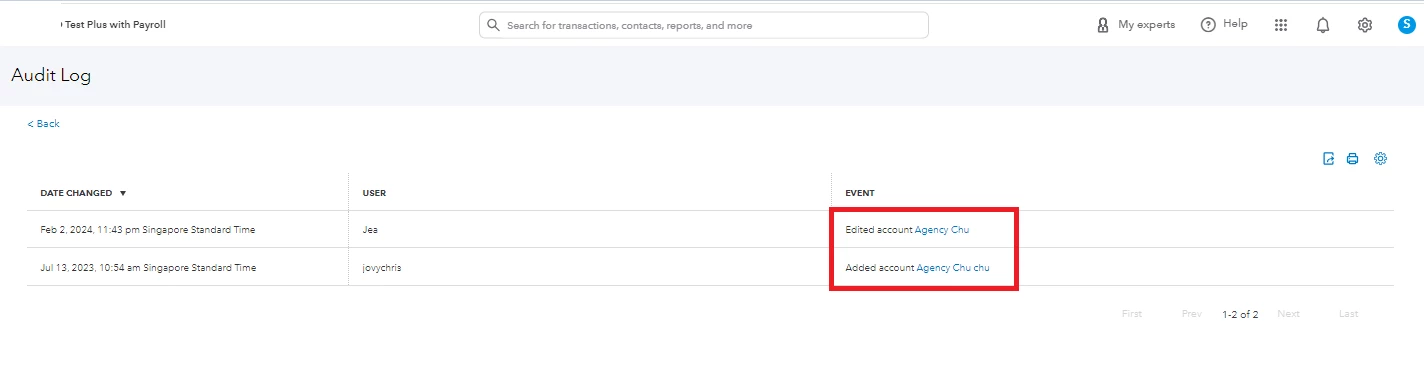This screenshot has width=1424, height=369.
Task: Go back using the Back link
Action: click(43, 124)
